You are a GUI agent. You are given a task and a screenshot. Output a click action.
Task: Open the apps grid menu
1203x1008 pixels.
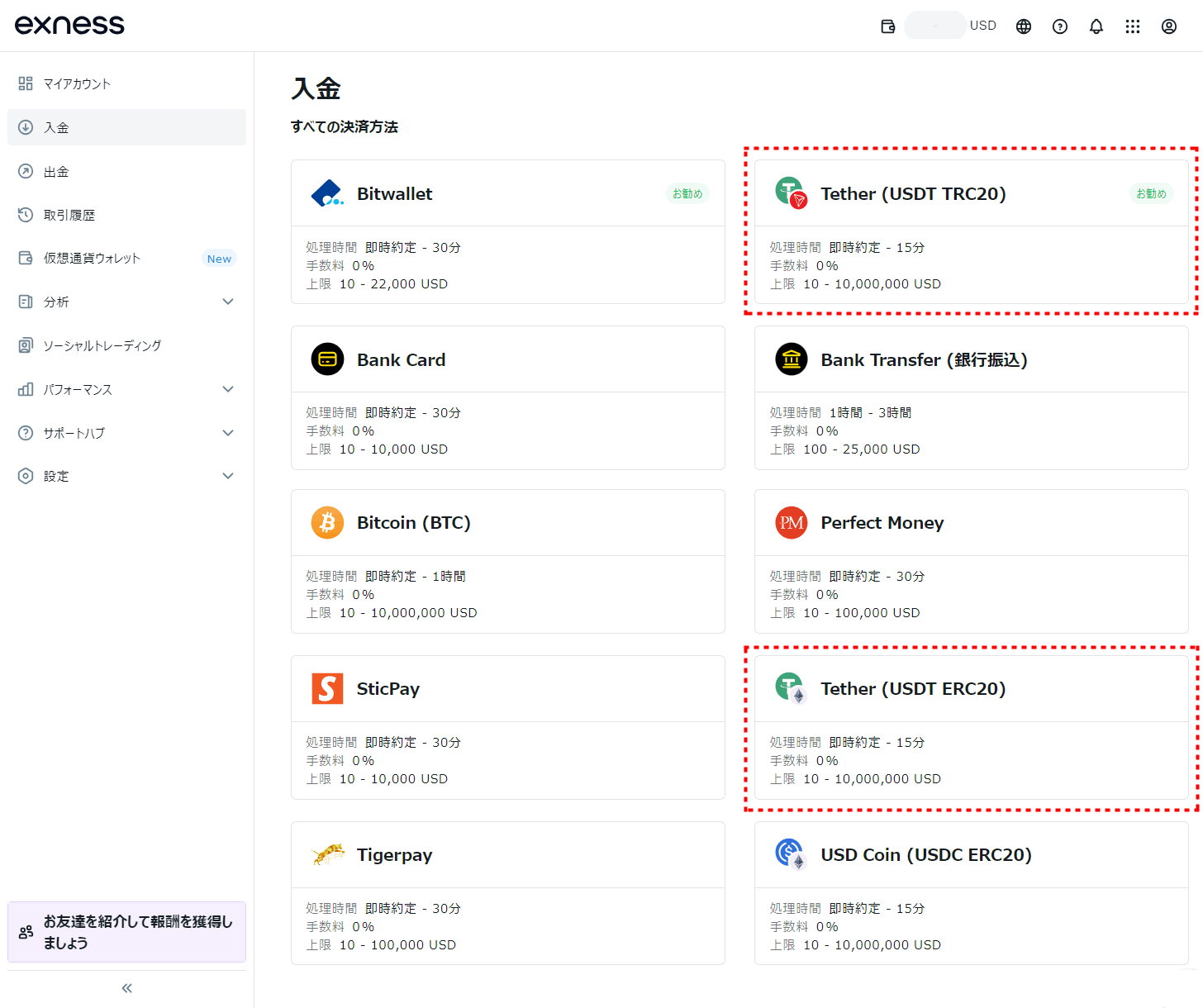pyautogui.click(x=1133, y=26)
